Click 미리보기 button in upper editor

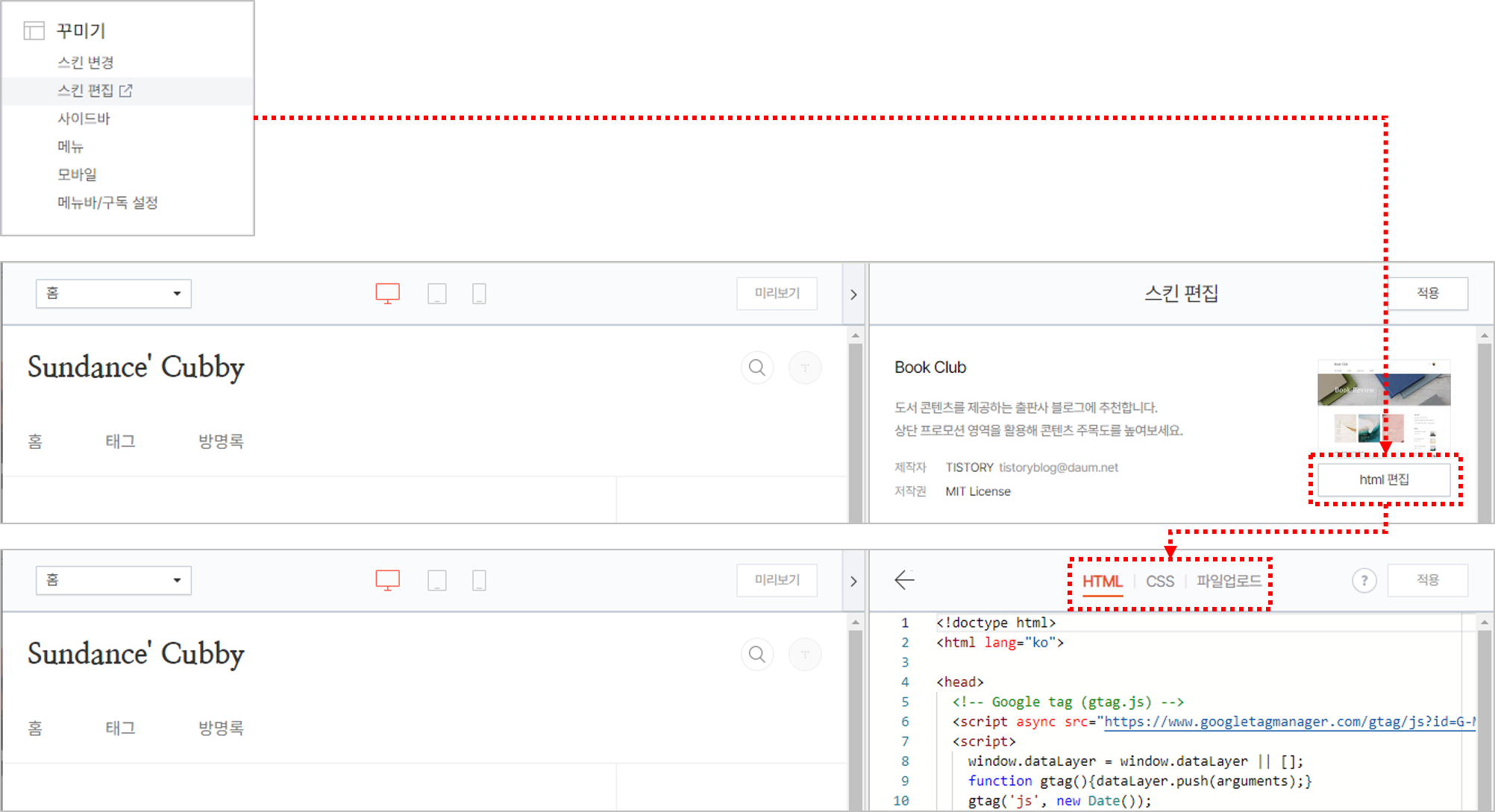pyautogui.click(x=777, y=293)
